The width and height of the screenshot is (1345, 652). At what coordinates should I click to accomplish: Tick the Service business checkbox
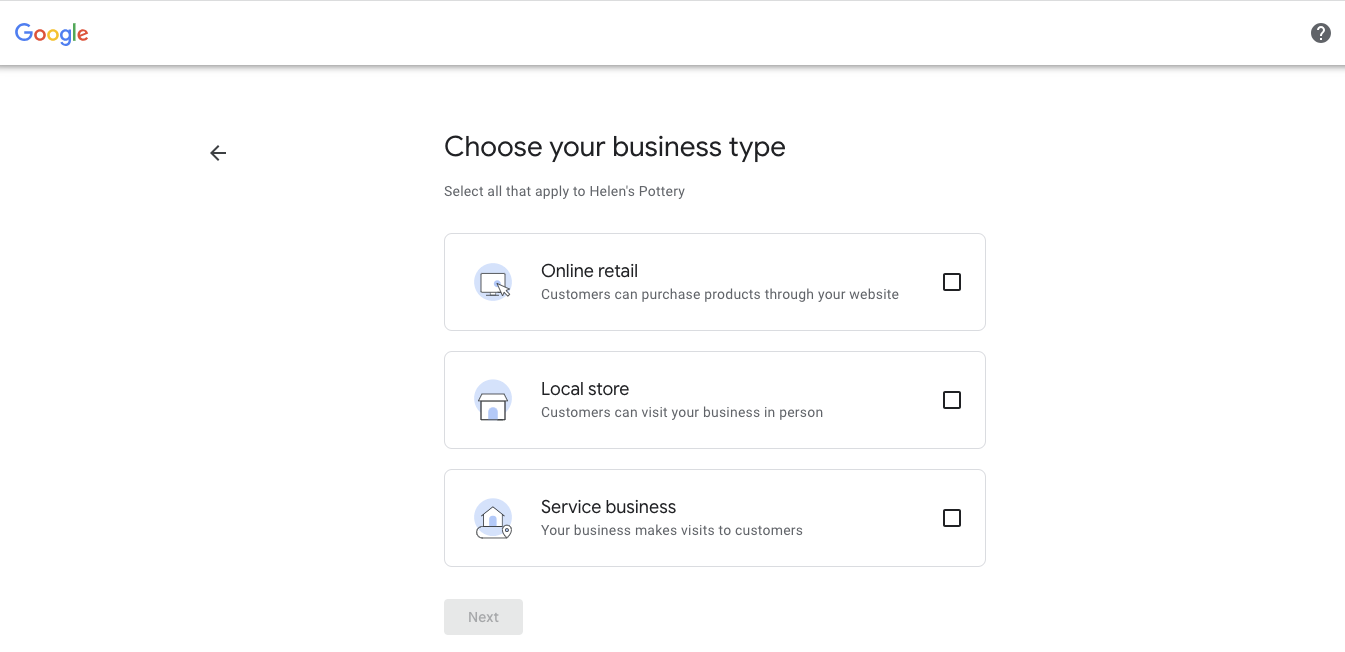[951, 518]
